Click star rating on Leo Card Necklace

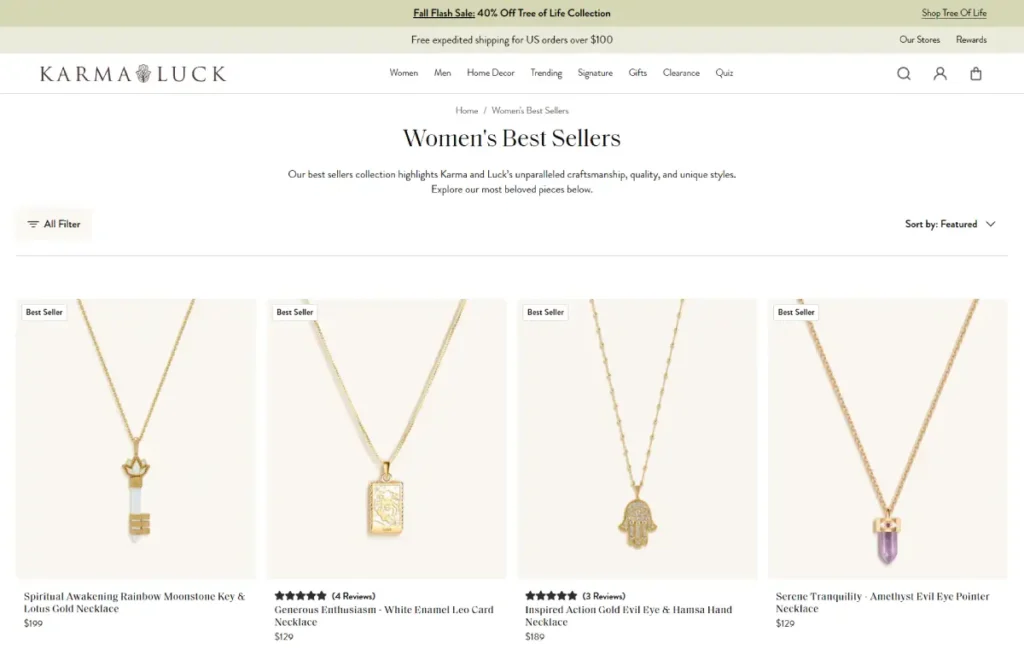[300, 596]
